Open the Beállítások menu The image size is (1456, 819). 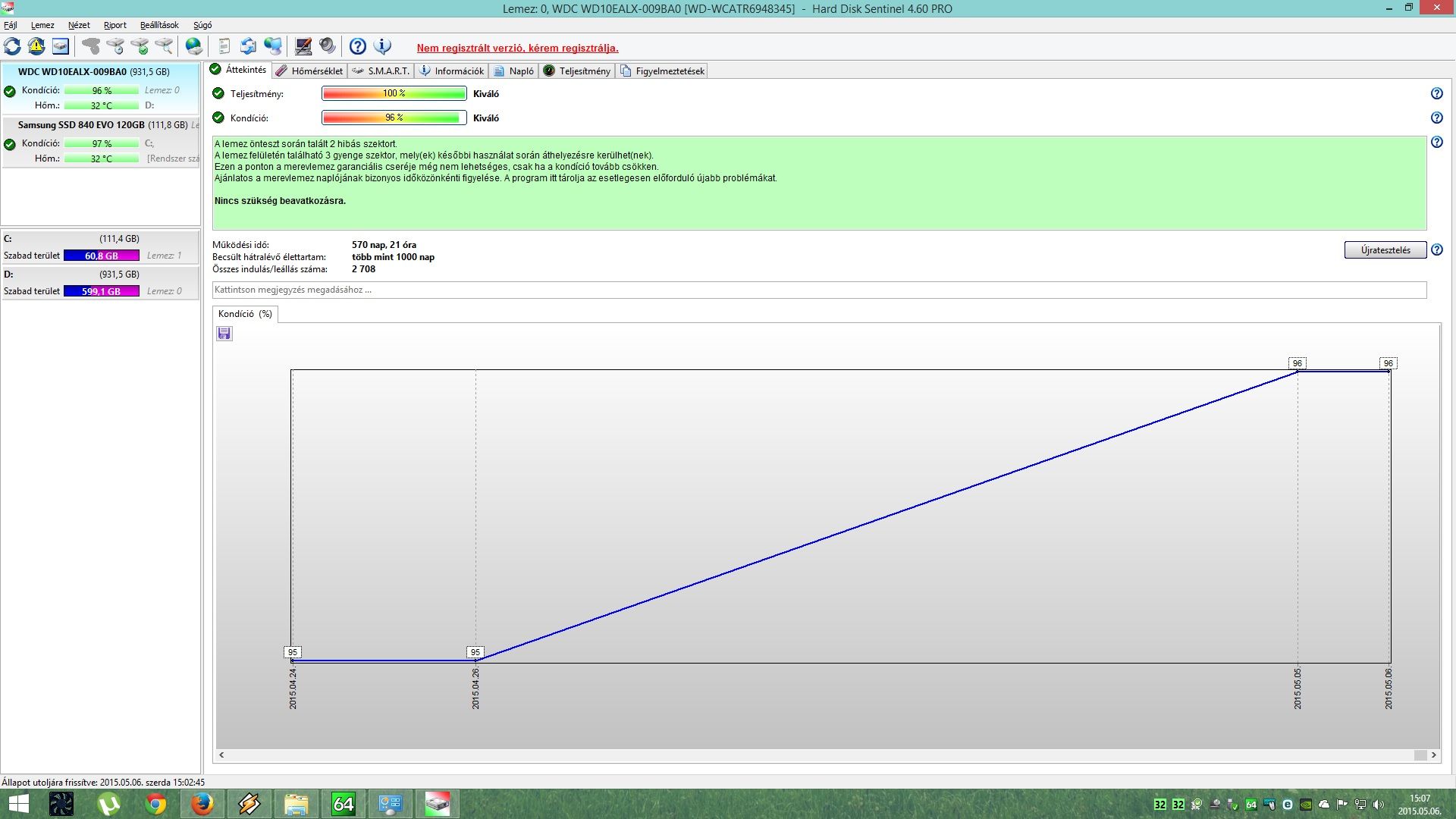(x=159, y=25)
